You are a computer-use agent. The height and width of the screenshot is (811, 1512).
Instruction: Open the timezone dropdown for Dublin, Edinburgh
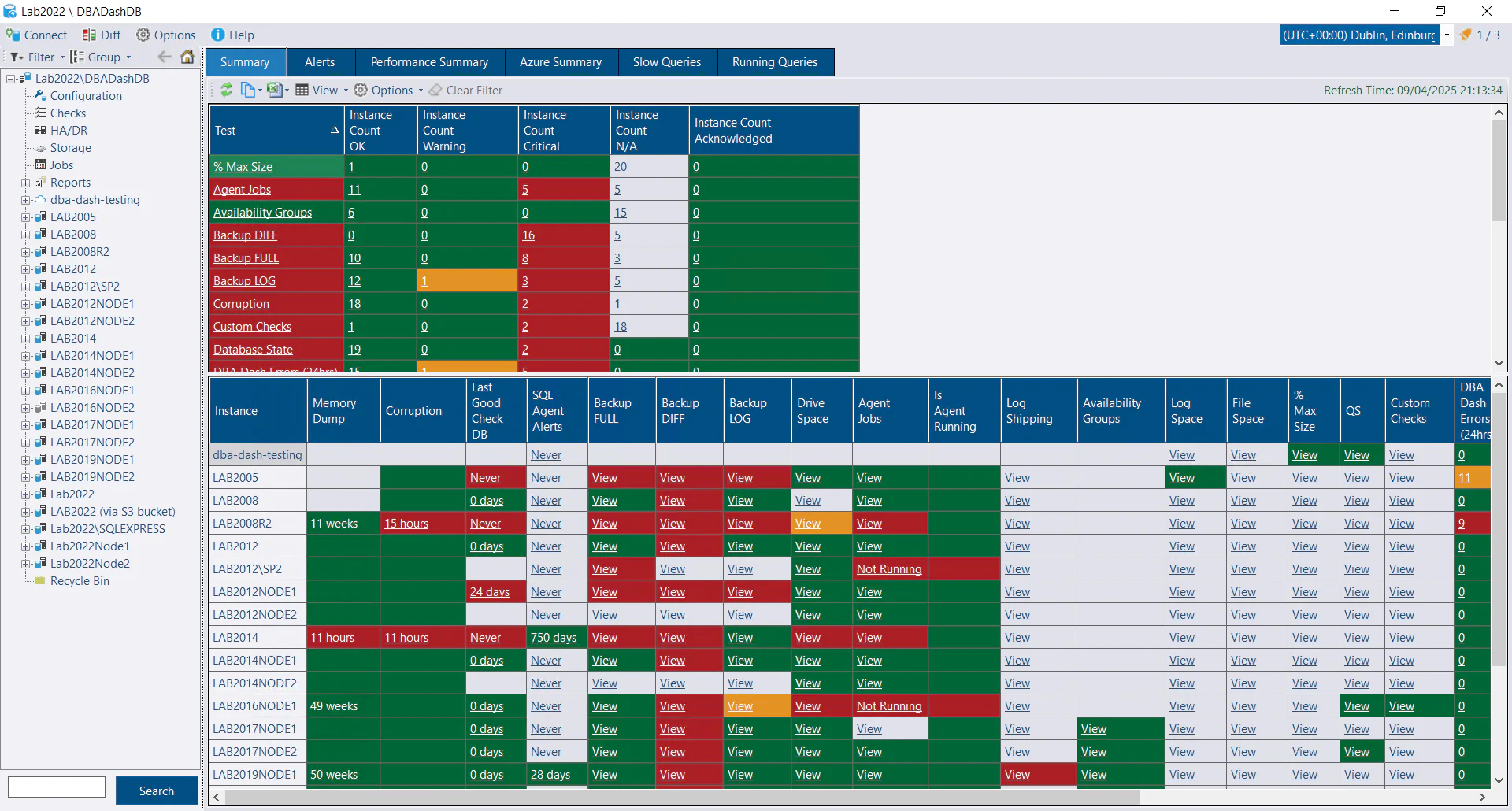(x=1448, y=35)
